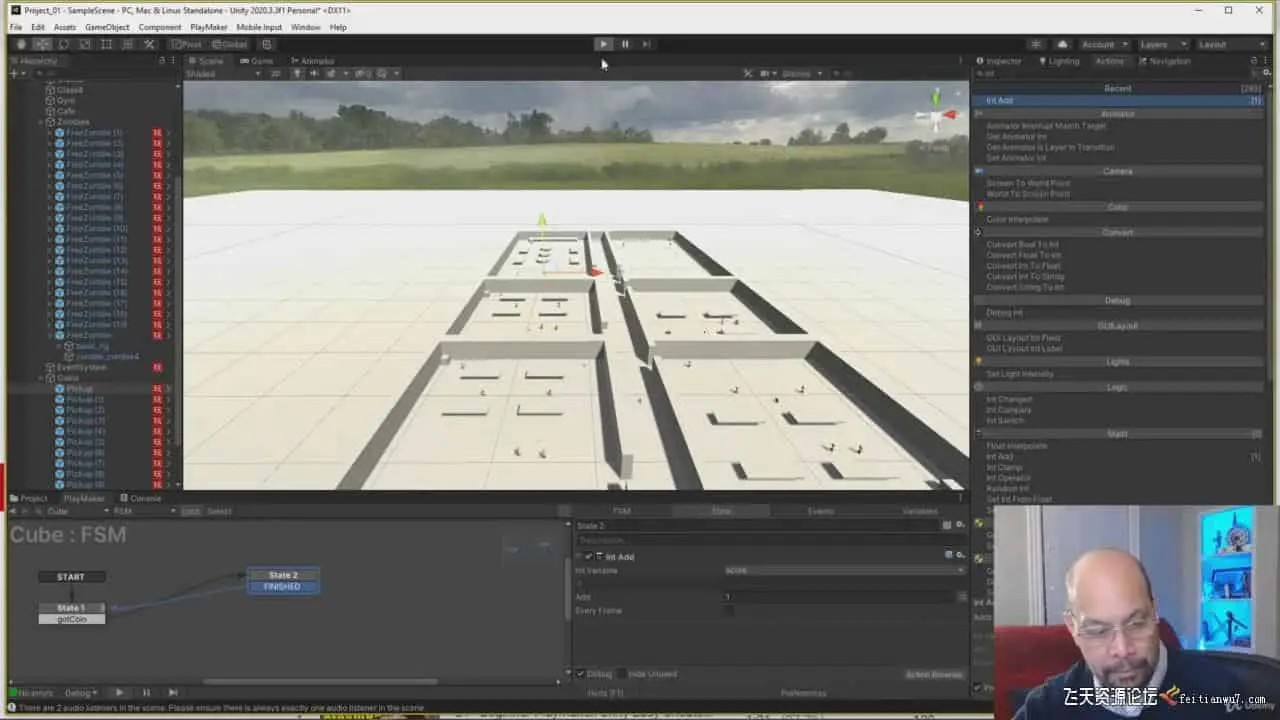Switch to the Animator tab
Image resolution: width=1280 pixels, height=720 pixels.
[312, 61]
